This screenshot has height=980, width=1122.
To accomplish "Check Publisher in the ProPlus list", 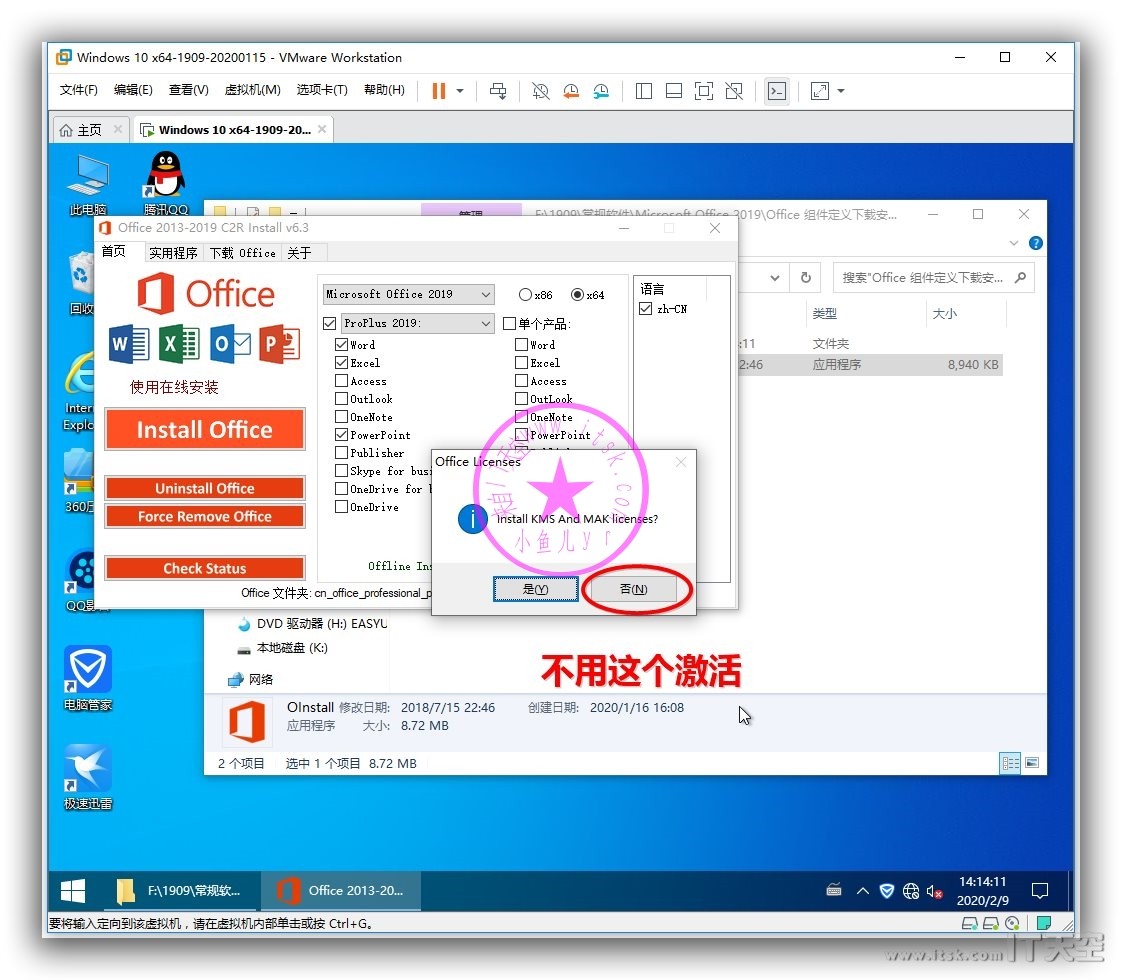I will point(341,453).
